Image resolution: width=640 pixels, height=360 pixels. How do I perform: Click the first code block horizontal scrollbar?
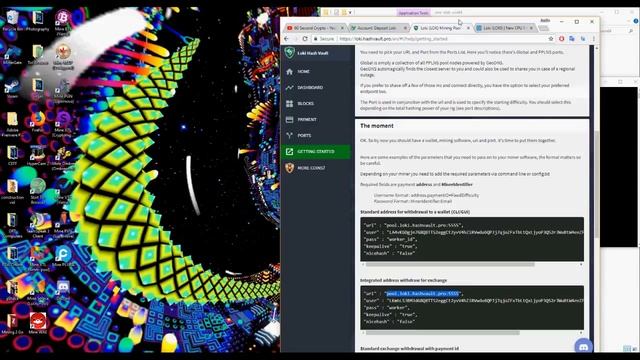450,264
